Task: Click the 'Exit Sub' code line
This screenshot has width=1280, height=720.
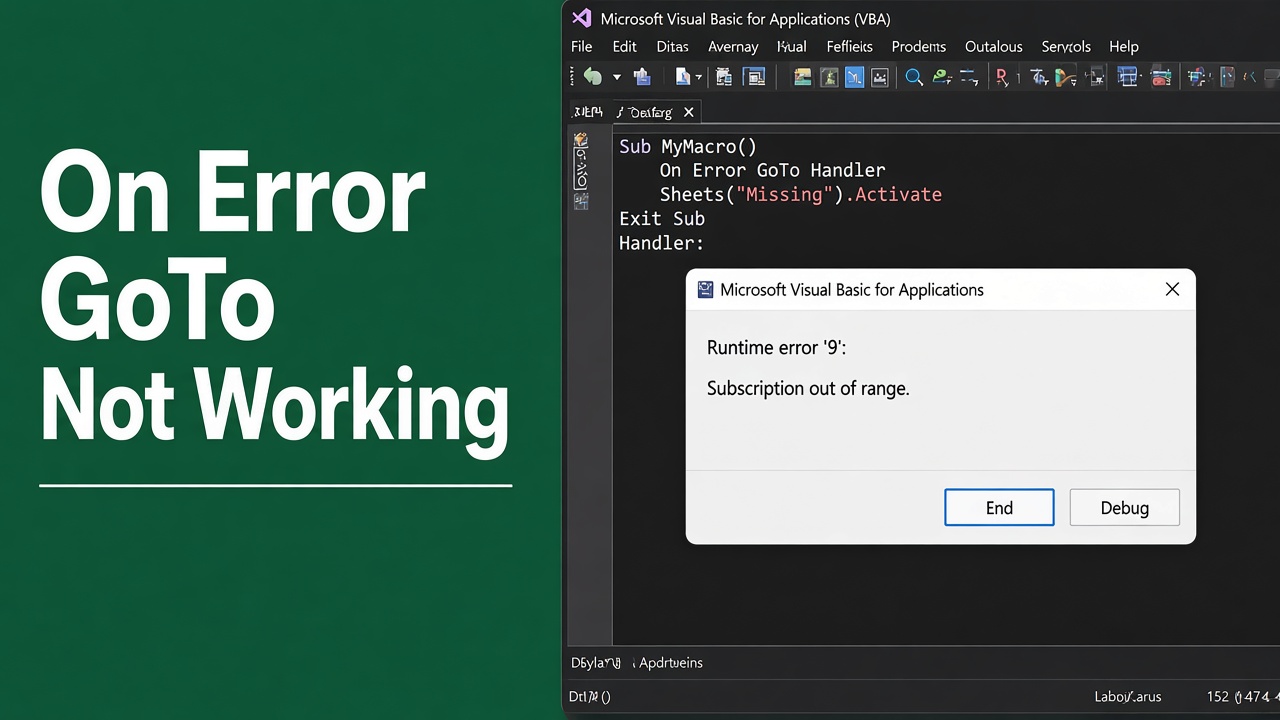Action: click(x=662, y=218)
